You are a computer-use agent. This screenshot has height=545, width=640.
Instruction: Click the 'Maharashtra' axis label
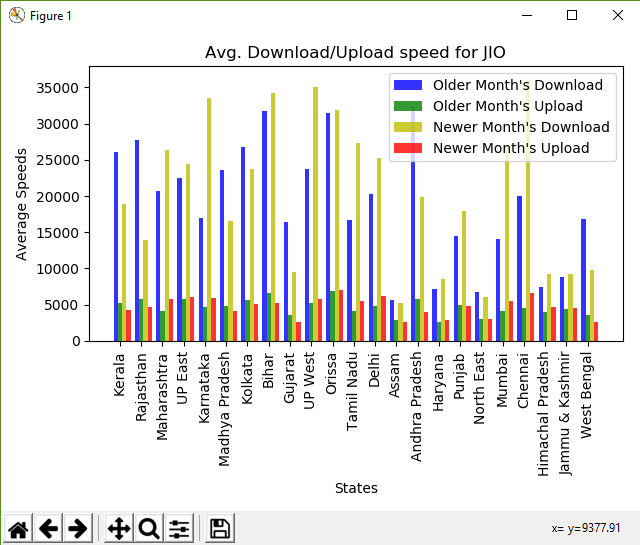pyautogui.click(x=162, y=397)
